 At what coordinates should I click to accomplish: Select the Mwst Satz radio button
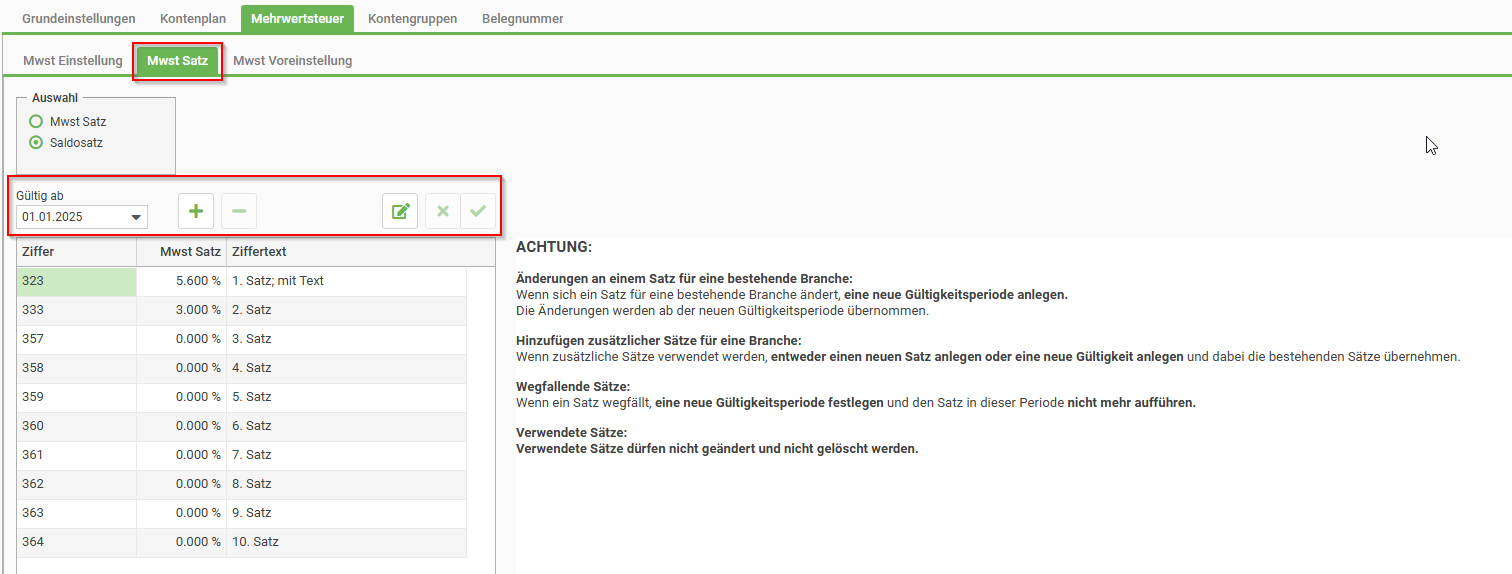point(37,121)
